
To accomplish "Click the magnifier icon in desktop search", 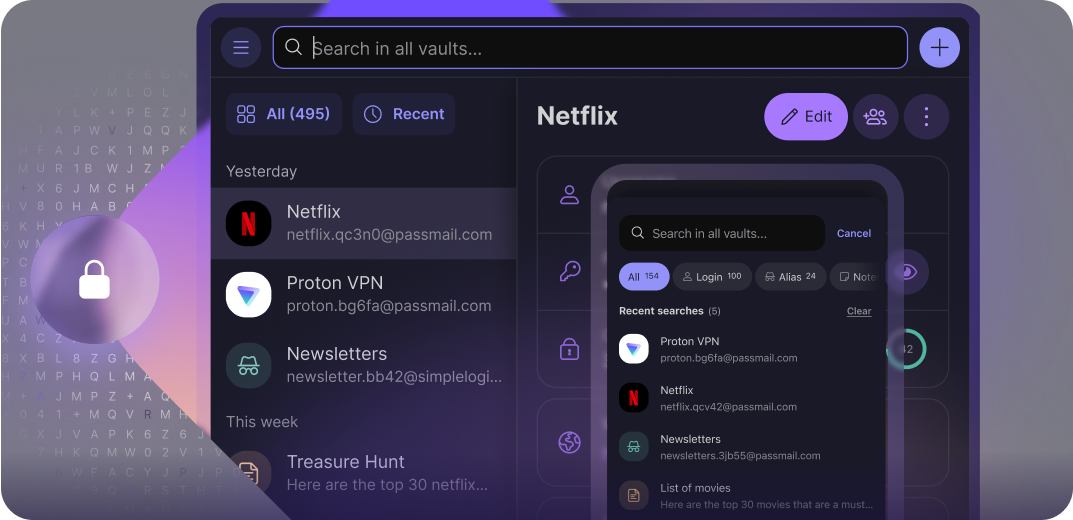I will point(294,47).
